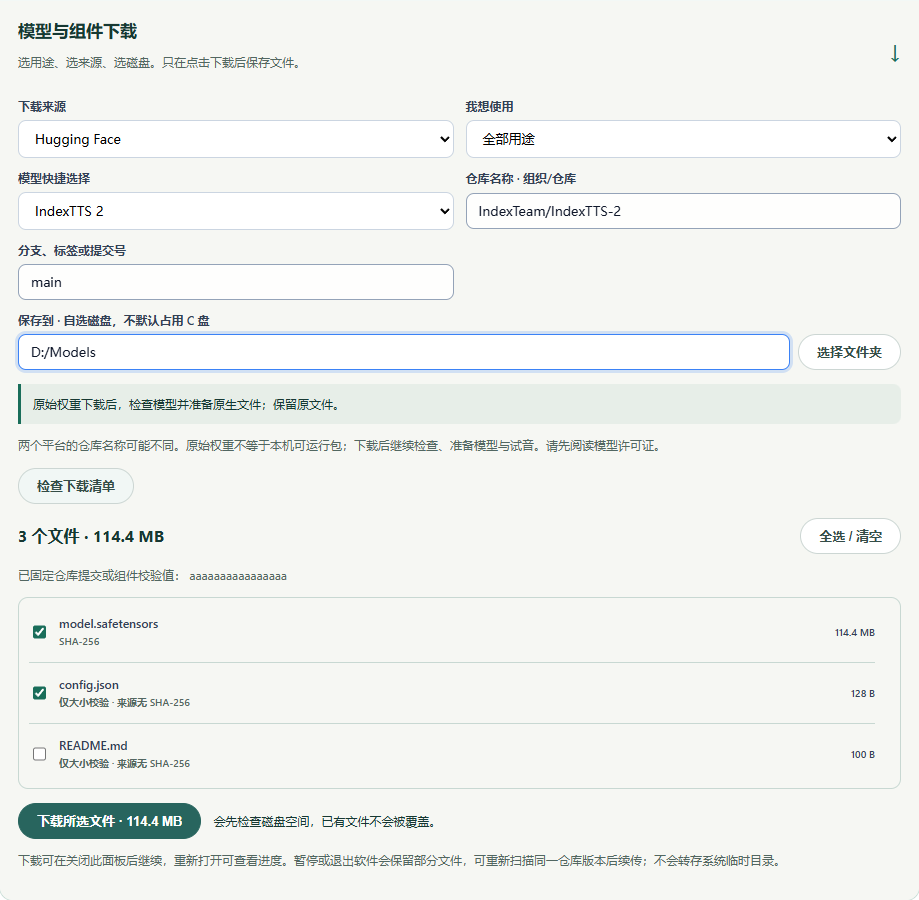Click the 全选 / 清空 button
The image size is (919, 900).
point(850,536)
